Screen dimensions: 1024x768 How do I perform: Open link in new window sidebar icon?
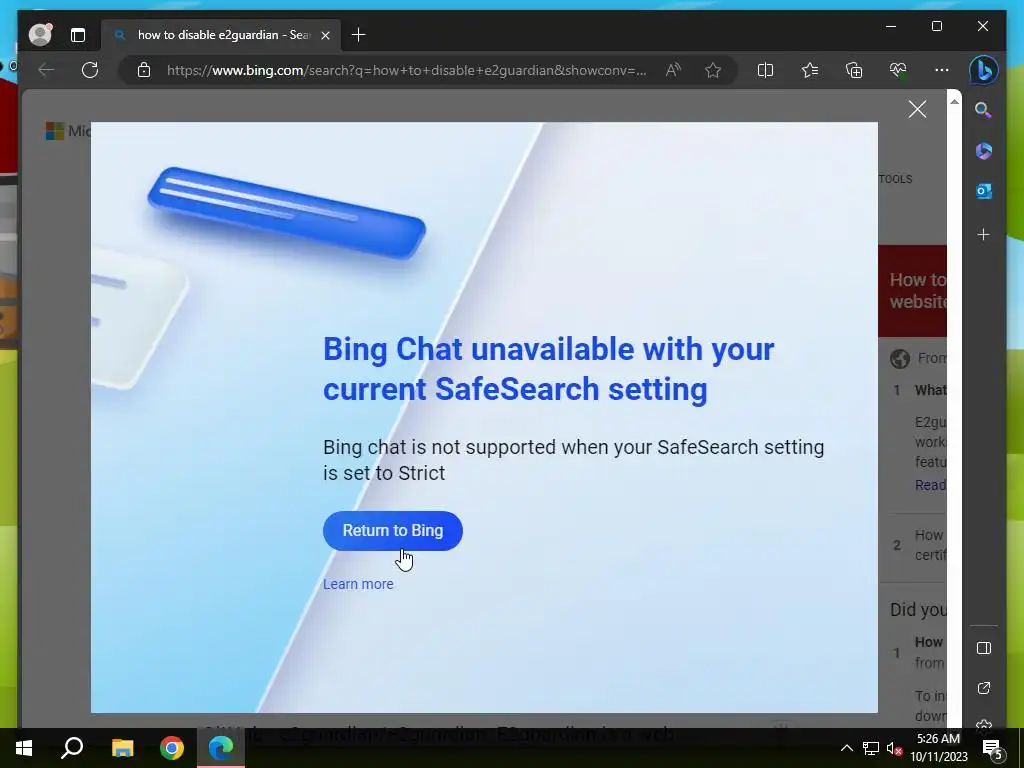(x=984, y=688)
